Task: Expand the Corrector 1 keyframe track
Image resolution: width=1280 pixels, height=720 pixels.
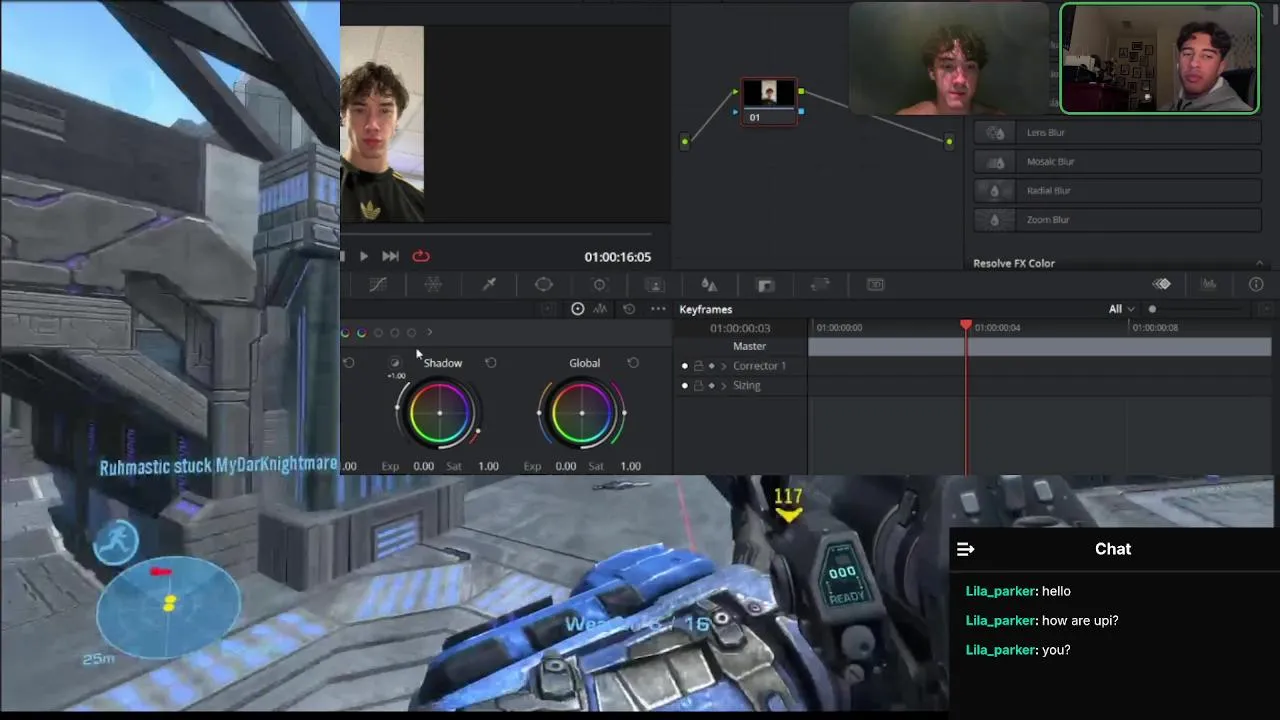Action: click(724, 366)
